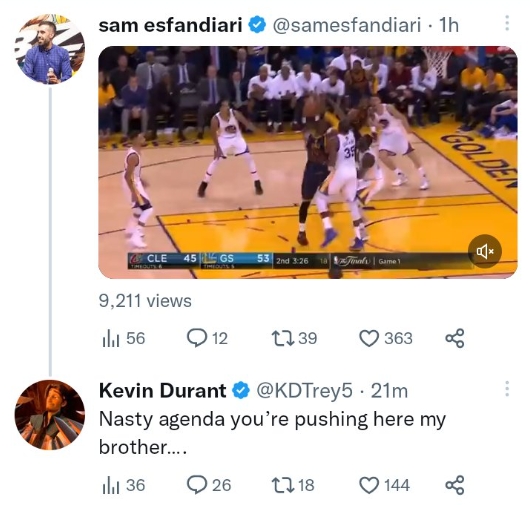View analytics for Kevin Durant's reply
Viewport: 530px width, 505px height.
click(123, 485)
